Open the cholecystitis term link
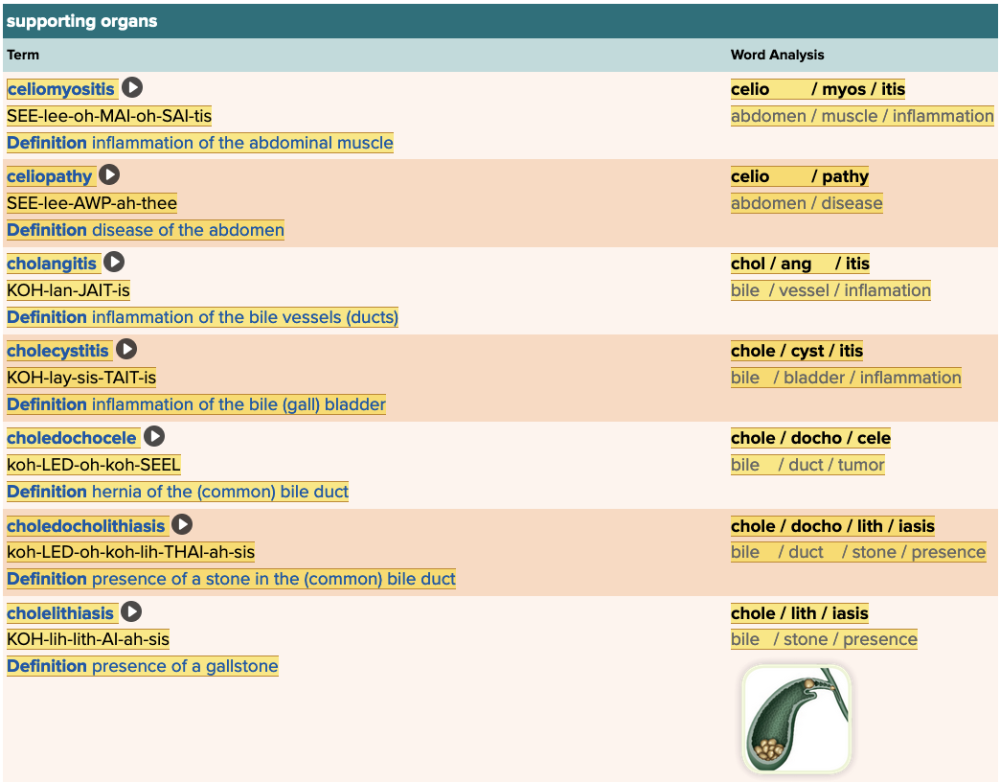The height and width of the screenshot is (782, 1000). pyautogui.click(x=58, y=351)
